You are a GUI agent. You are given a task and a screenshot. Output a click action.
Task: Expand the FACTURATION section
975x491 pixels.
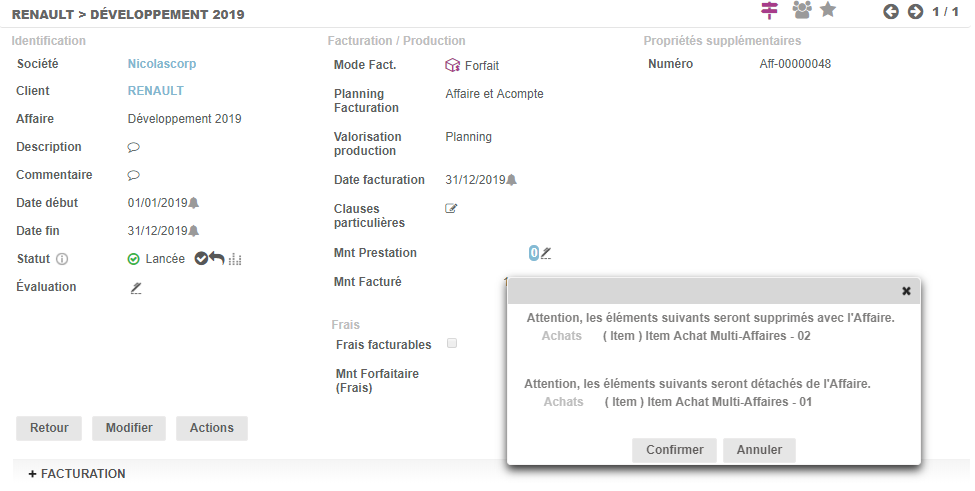point(76,473)
